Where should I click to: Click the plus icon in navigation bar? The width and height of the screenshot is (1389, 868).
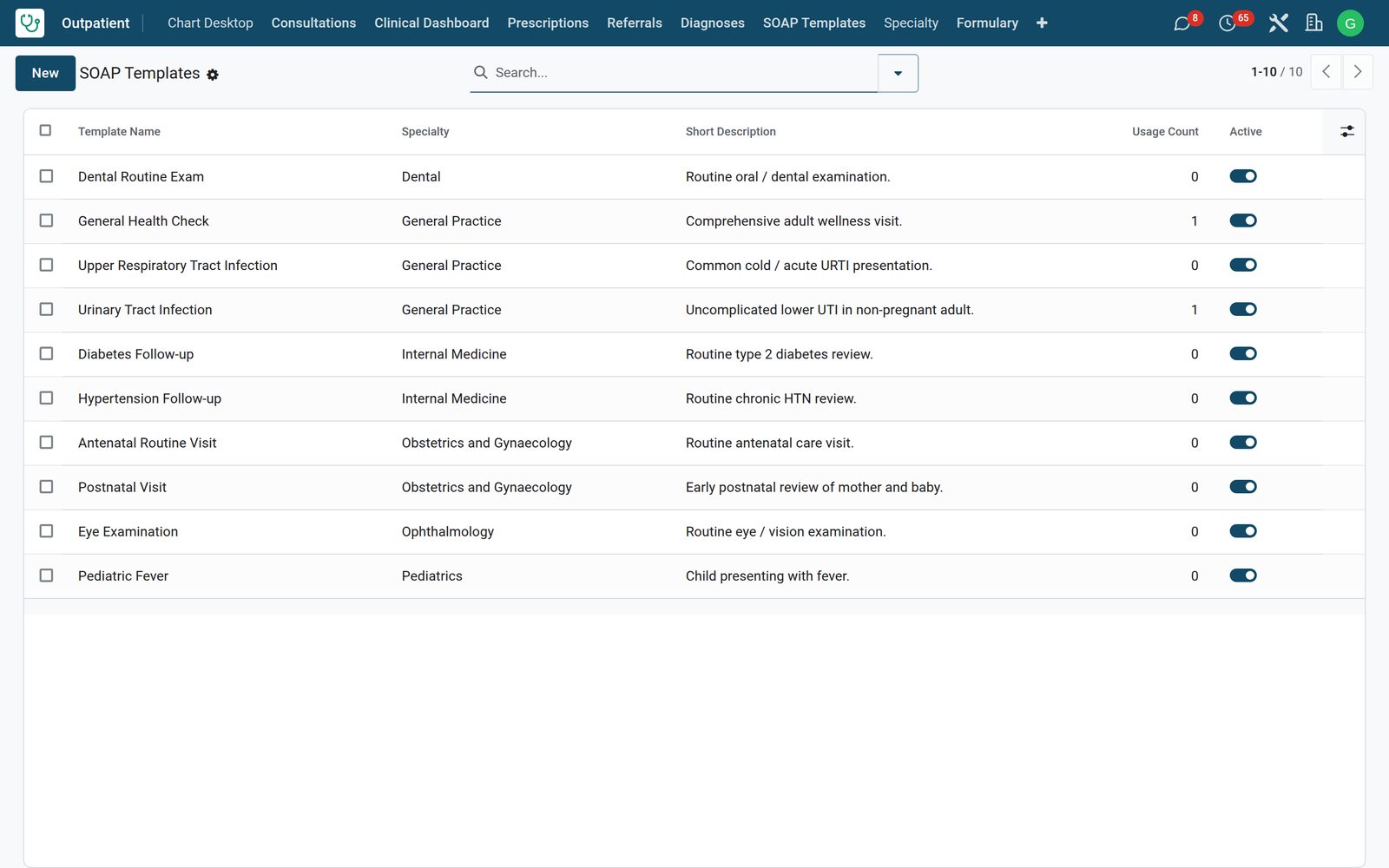coord(1042,23)
